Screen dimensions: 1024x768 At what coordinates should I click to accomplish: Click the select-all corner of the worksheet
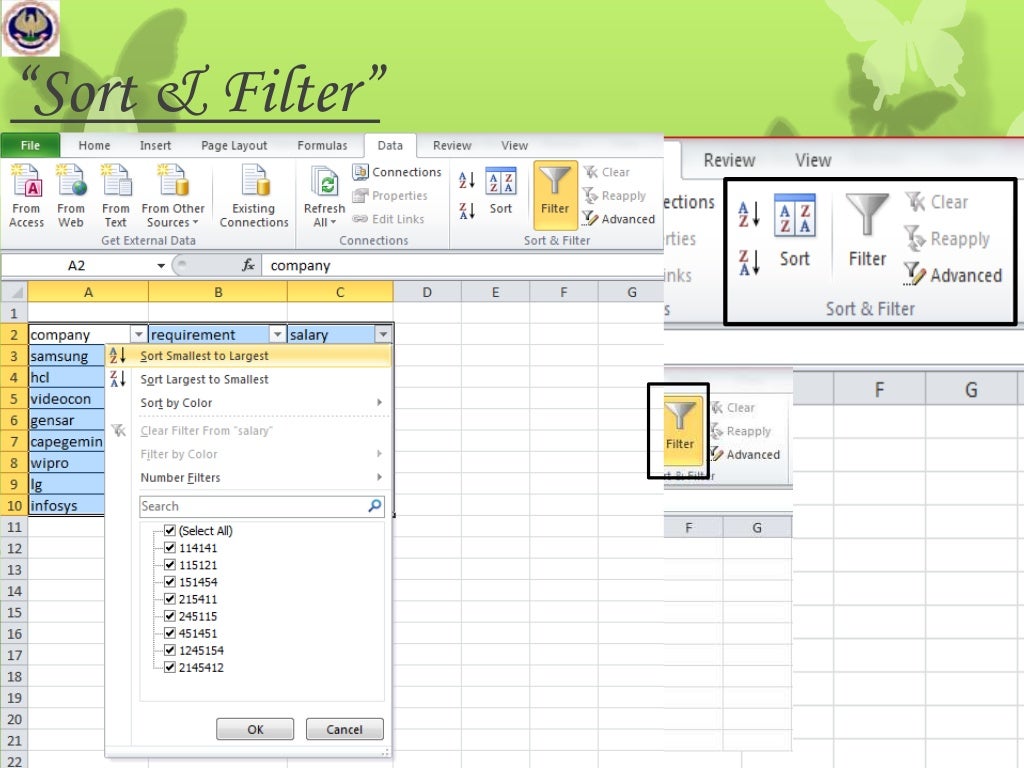pos(14,292)
